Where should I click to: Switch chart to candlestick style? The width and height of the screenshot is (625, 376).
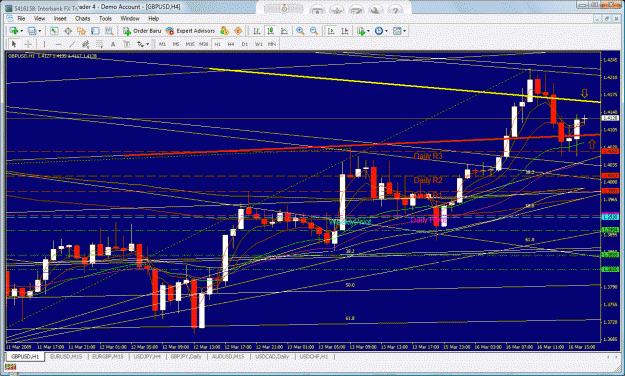[270, 31]
